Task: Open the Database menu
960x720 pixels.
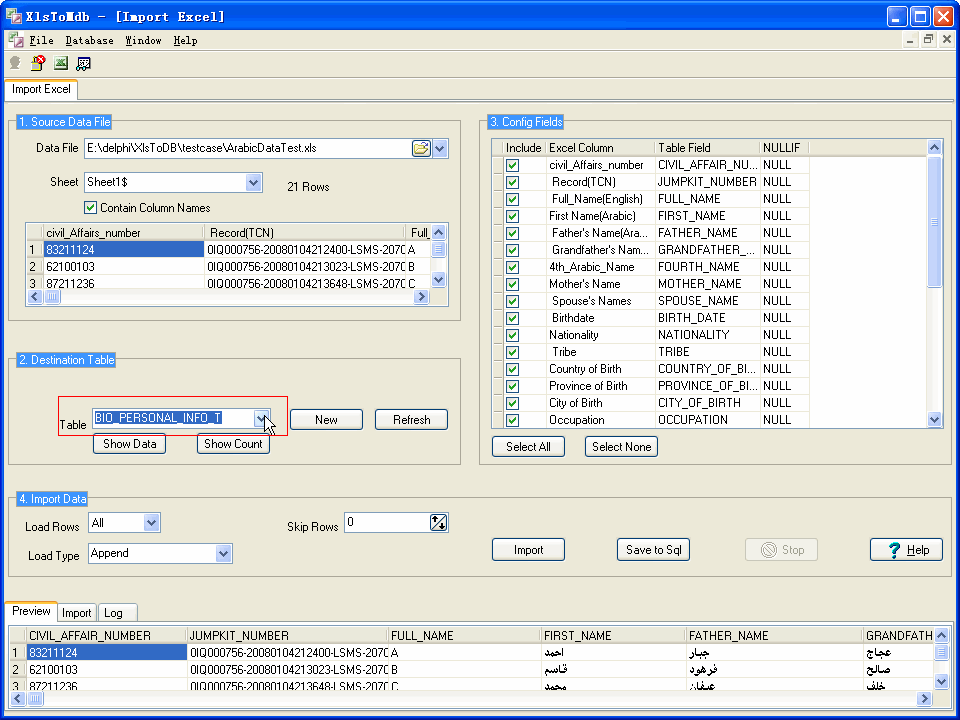Action: [89, 40]
